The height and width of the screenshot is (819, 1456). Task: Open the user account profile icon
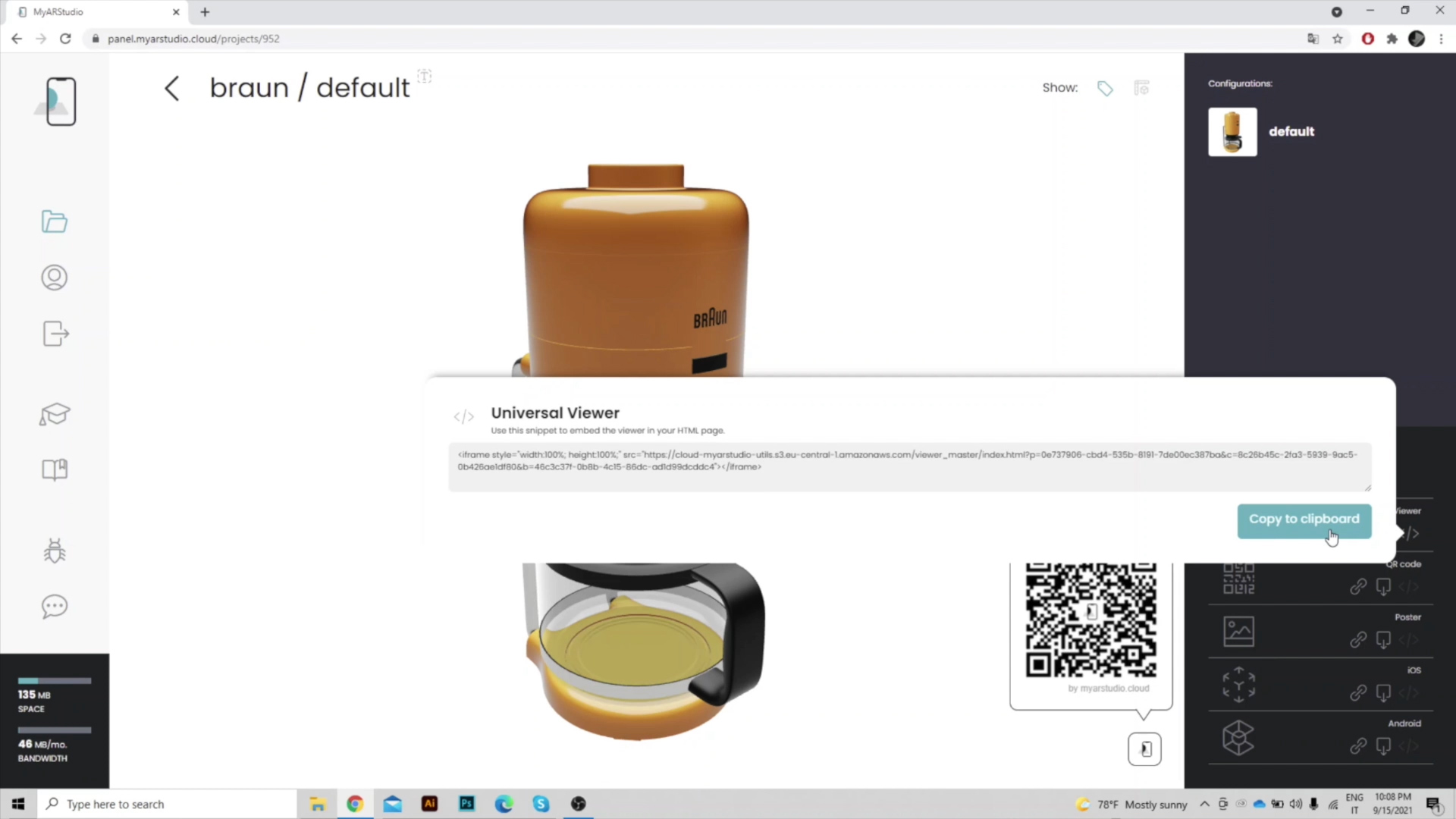click(55, 278)
